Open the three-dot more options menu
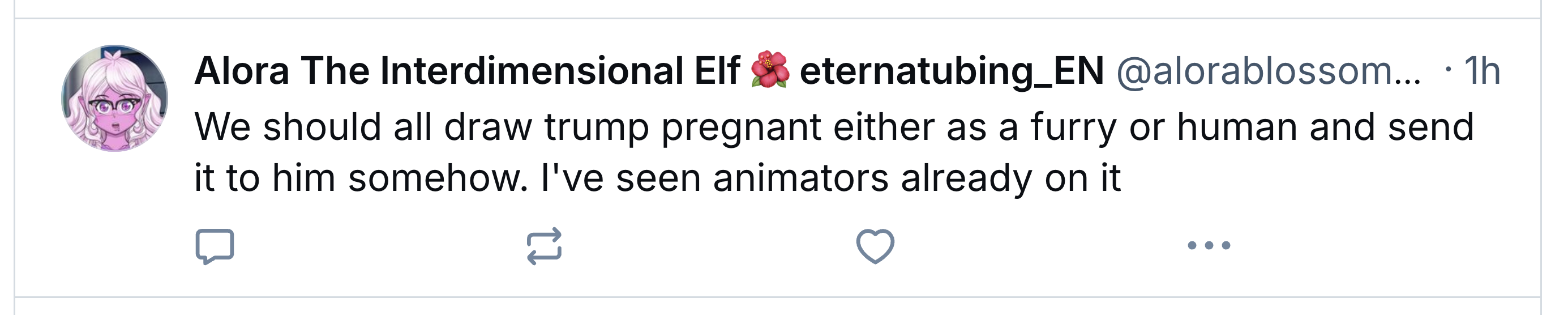Screen dimensions: 1568x315 coord(1209,245)
